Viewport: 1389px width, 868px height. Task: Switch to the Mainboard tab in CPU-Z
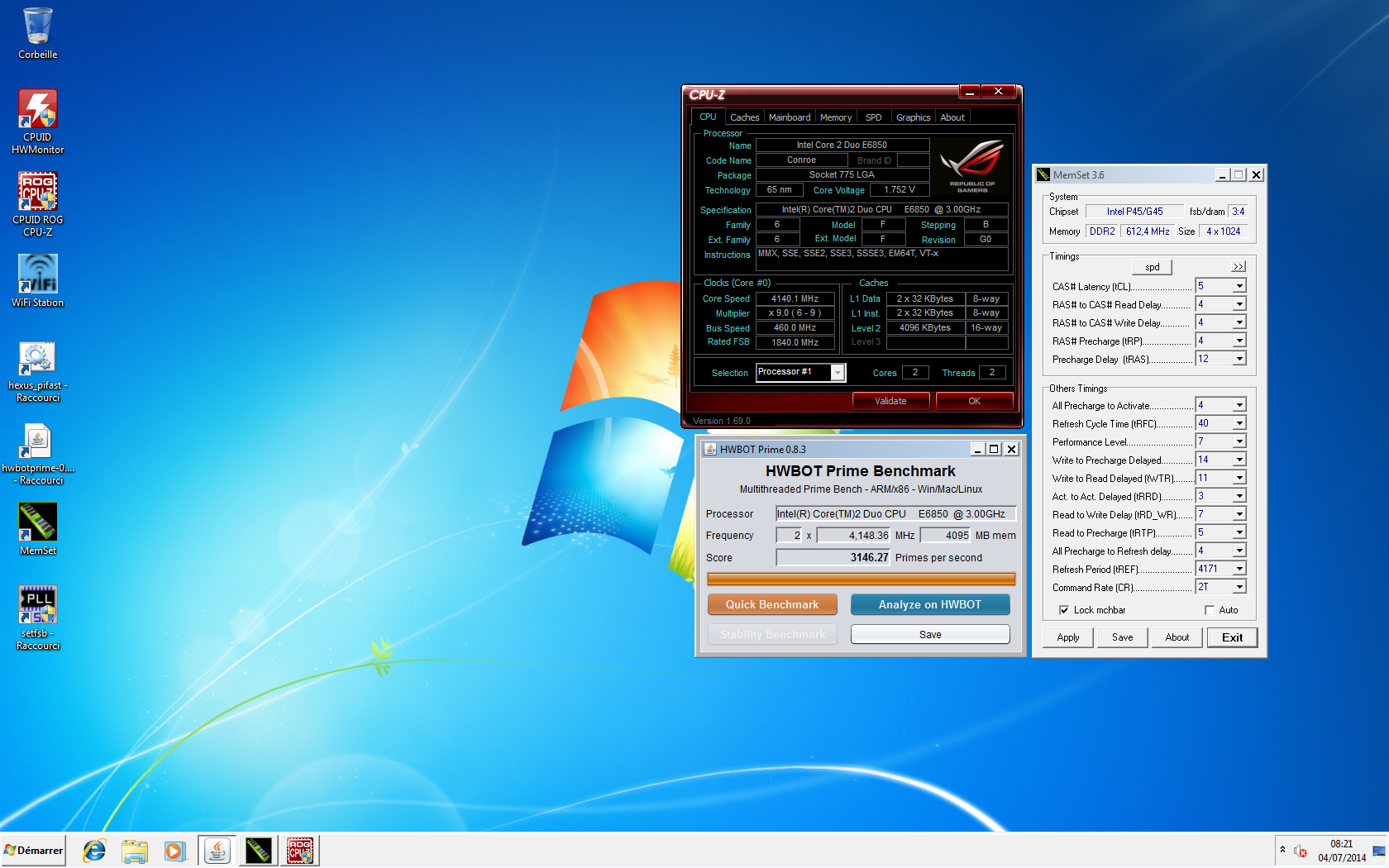(x=790, y=117)
